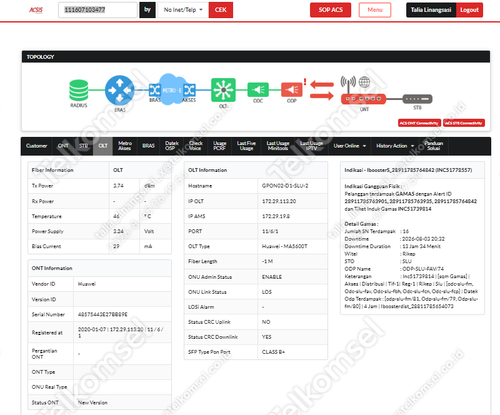Click the ACSIS logo
This screenshot has height=415, width=500.
36,10
